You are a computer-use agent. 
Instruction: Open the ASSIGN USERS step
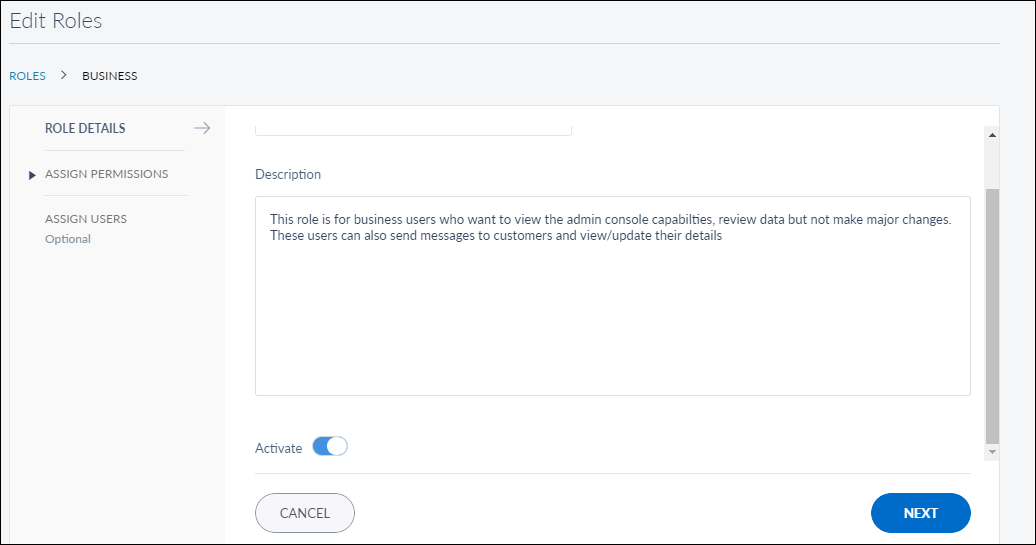(86, 218)
